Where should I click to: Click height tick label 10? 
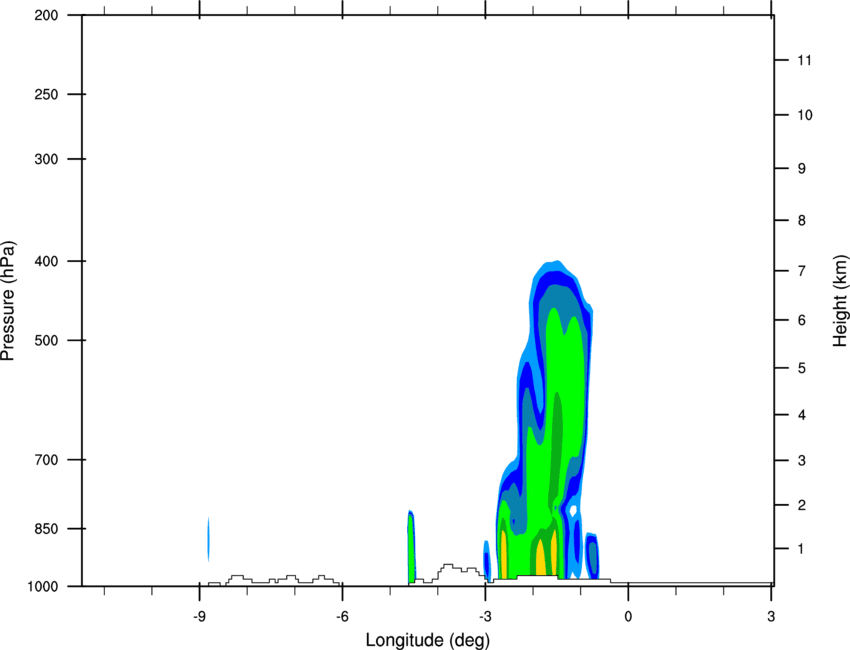click(x=805, y=115)
